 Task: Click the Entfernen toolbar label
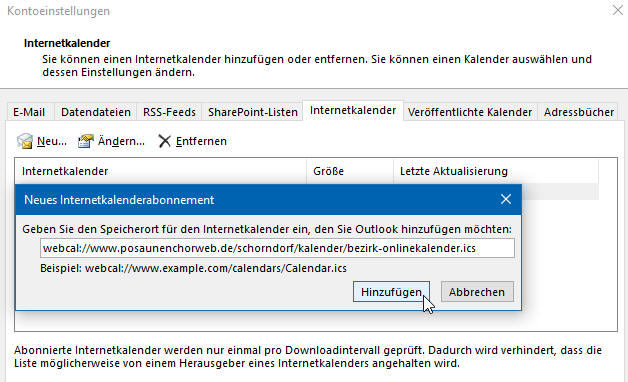[201, 141]
